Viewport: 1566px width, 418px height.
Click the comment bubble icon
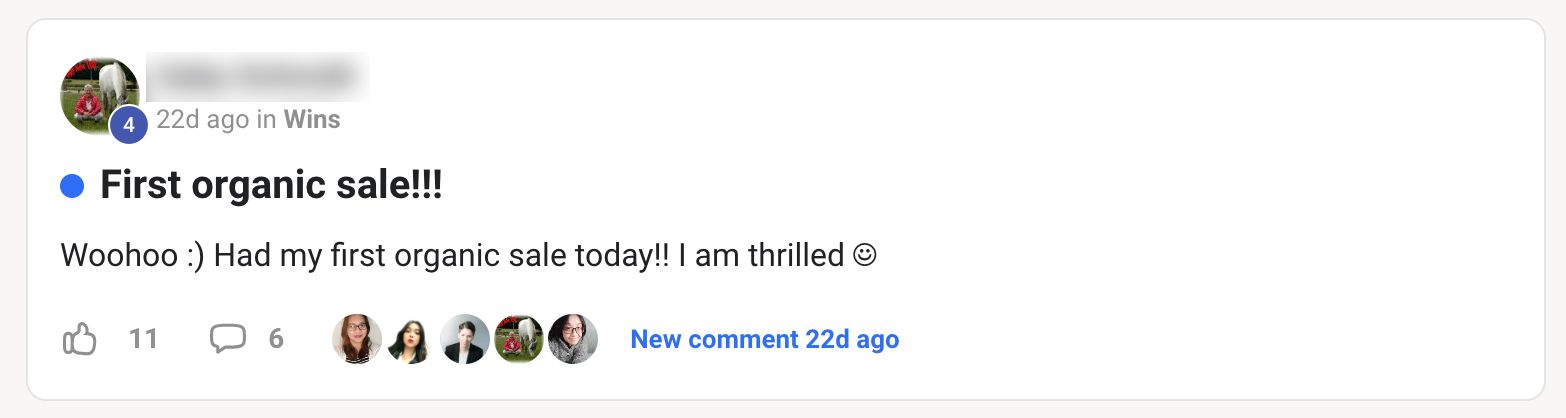pyautogui.click(x=228, y=339)
